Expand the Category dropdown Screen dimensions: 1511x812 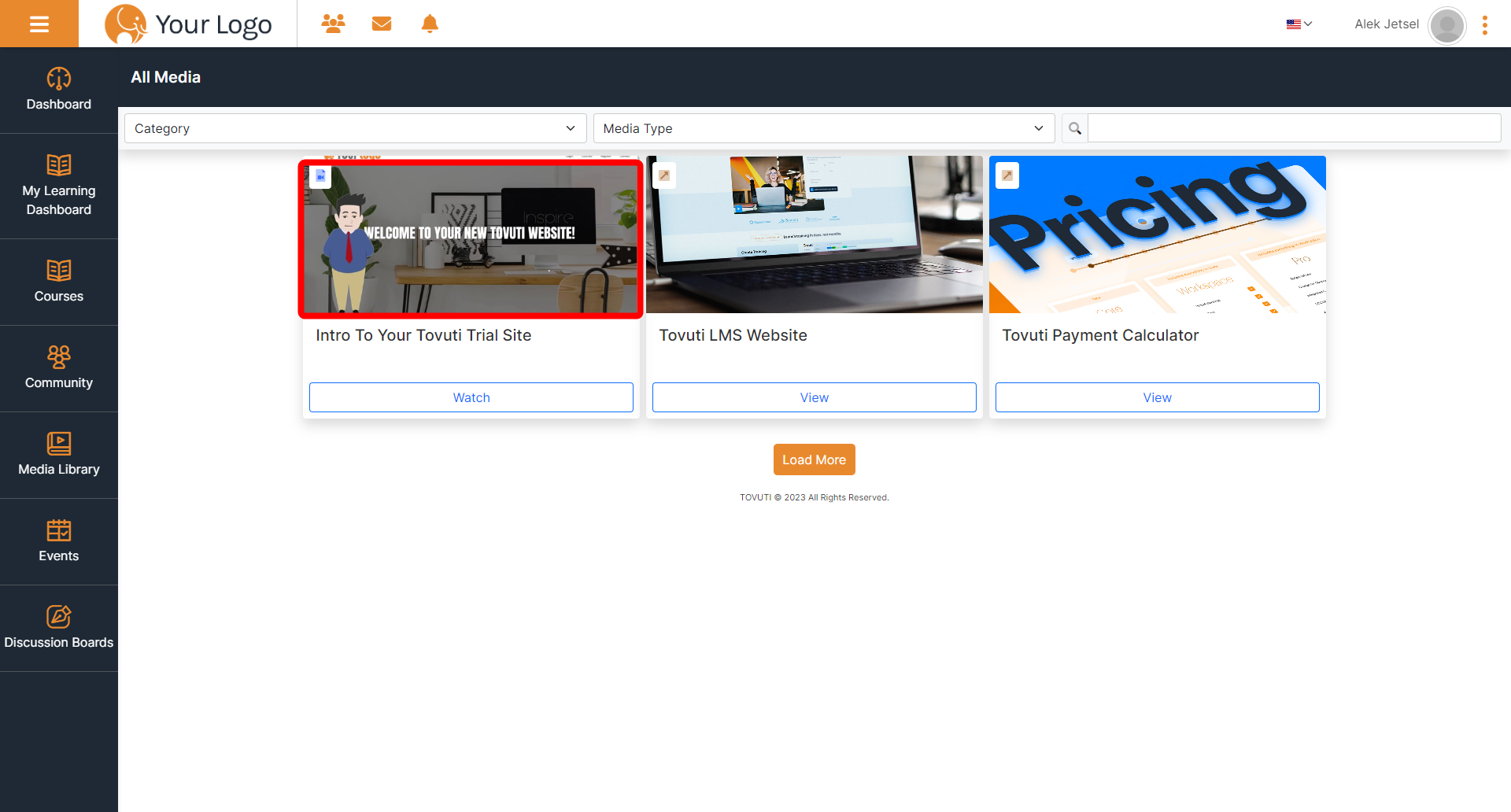pyautogui.click(x=356, y=128)
